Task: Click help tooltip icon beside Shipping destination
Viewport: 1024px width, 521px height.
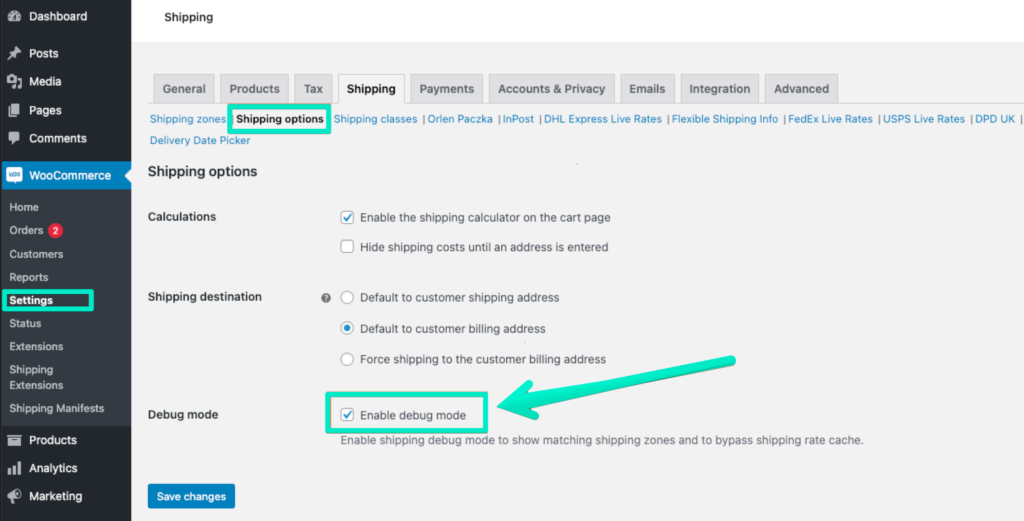Action: coord(325,298)
